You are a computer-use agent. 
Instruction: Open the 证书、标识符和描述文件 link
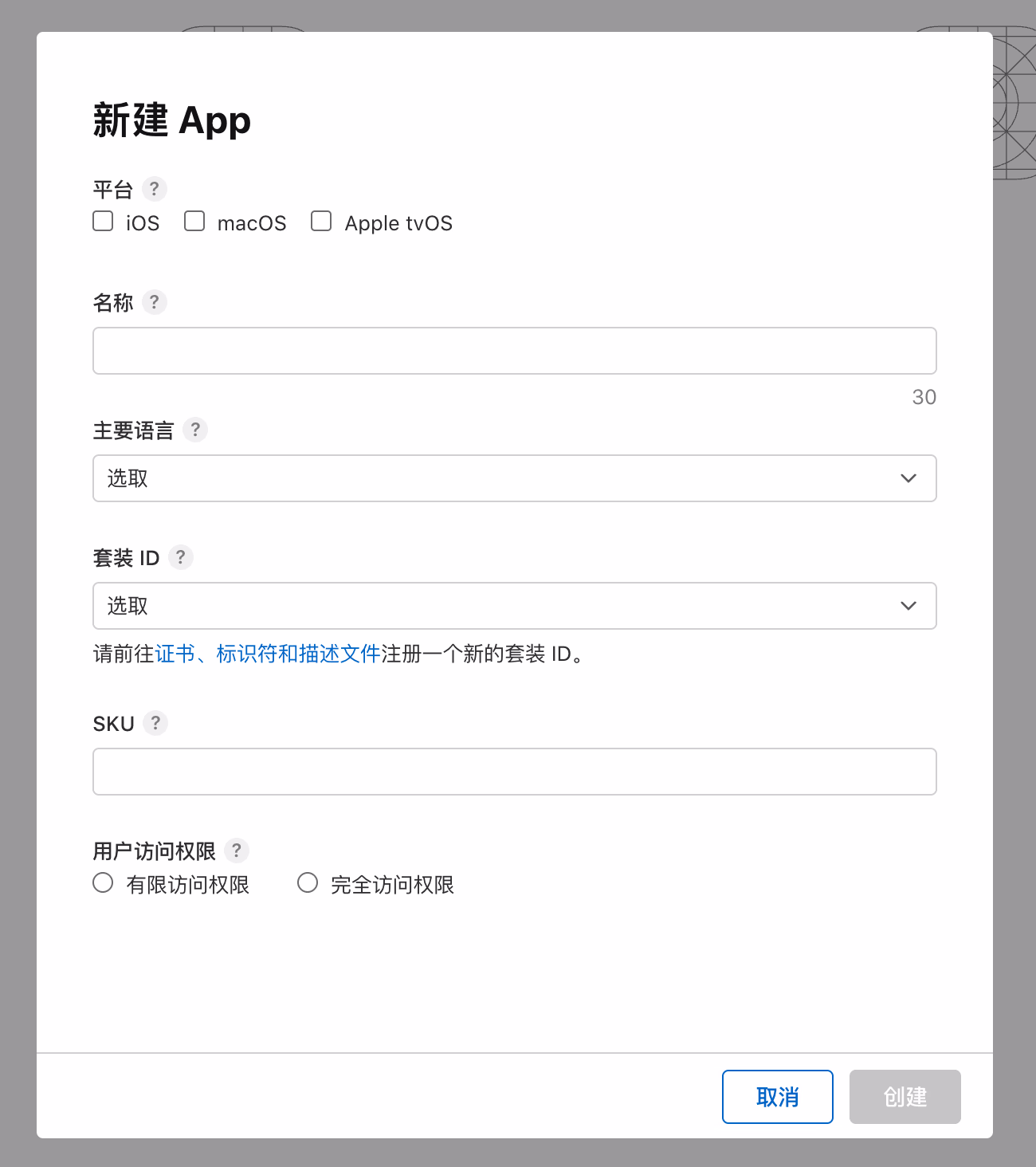[x=267, y=654]
